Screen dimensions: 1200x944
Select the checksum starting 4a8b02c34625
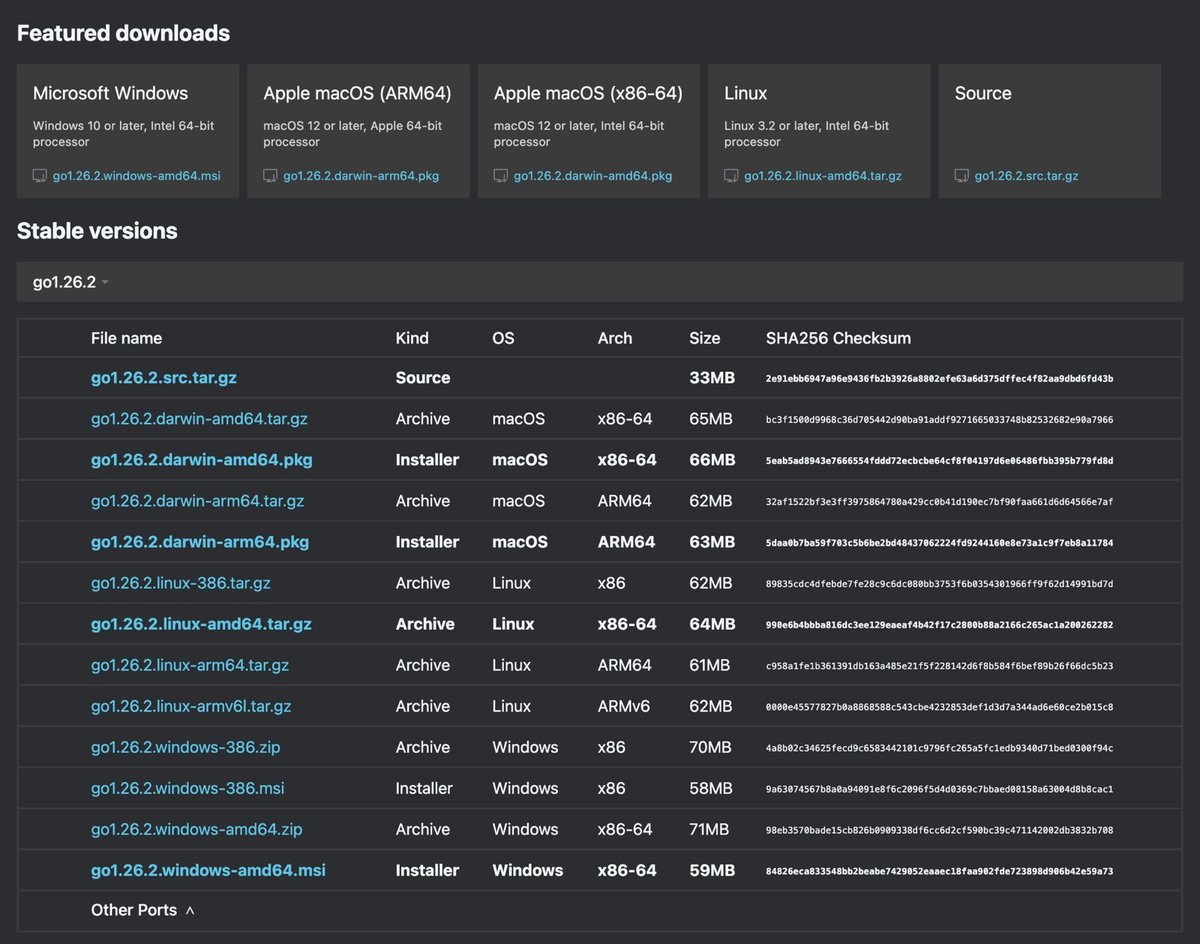tap(939, 748)
